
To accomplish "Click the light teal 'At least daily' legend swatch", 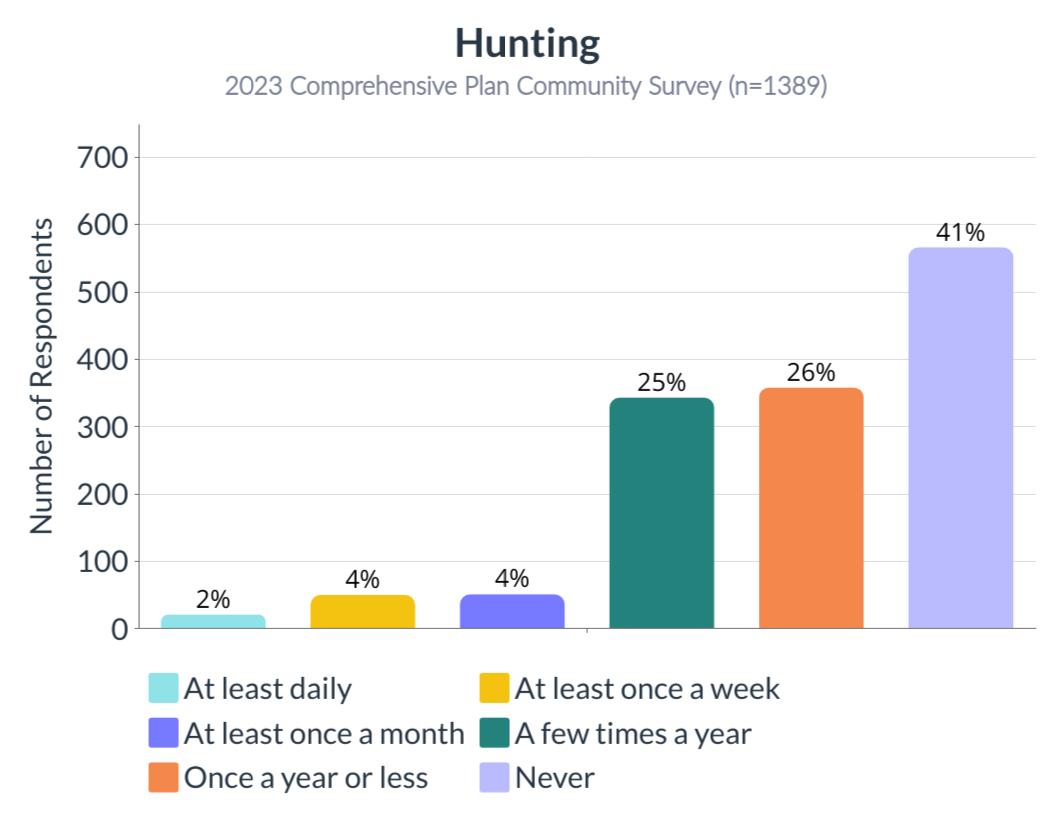I will click(163, 688).
